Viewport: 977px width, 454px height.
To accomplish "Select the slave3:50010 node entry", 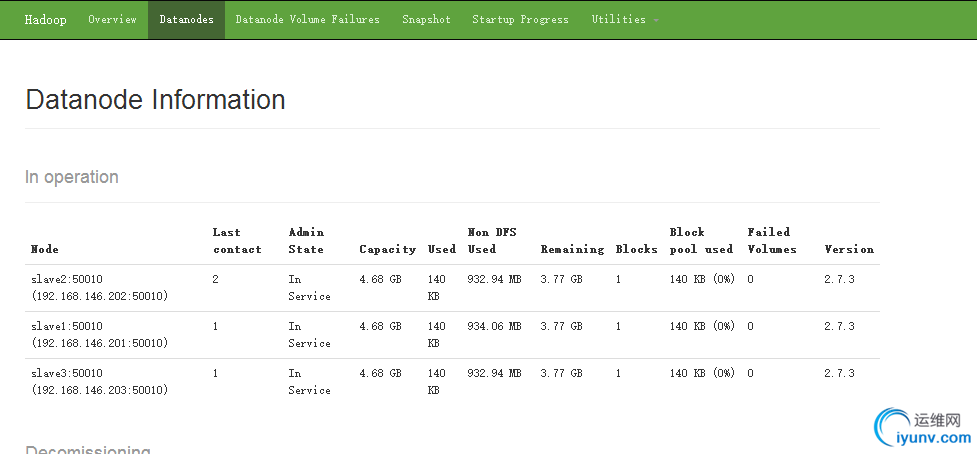I will pyautogui.click(x=67, y=373).
